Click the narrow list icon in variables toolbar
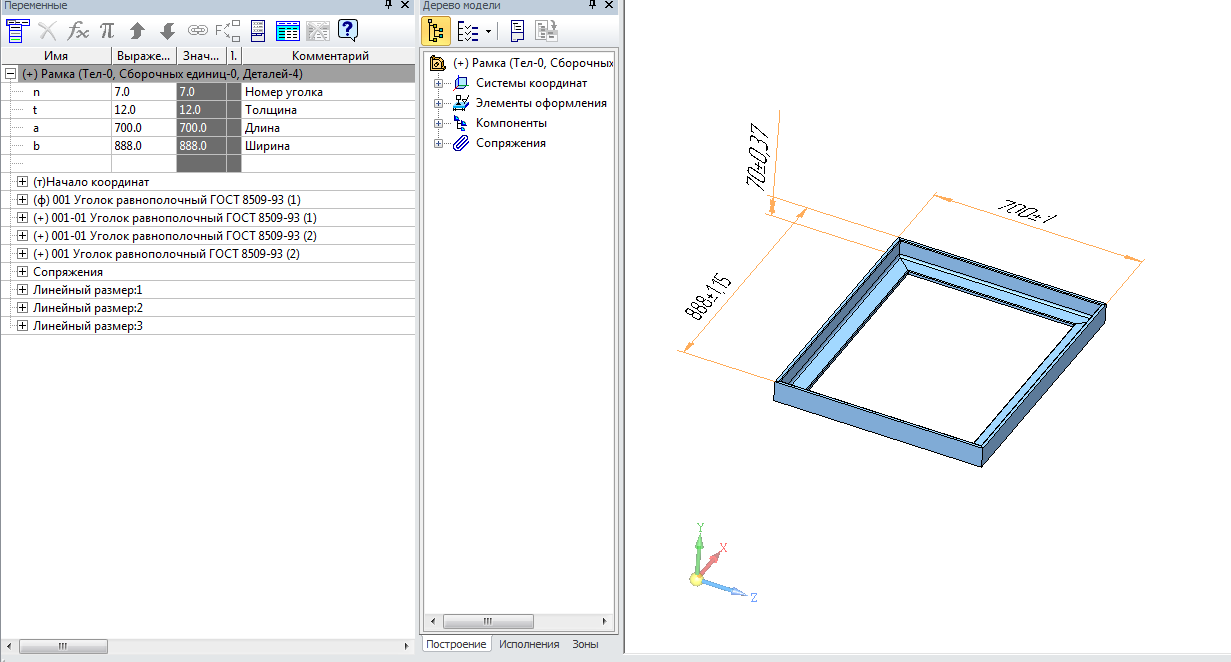Screen dimensions: 1231x662 coord(258,30)
